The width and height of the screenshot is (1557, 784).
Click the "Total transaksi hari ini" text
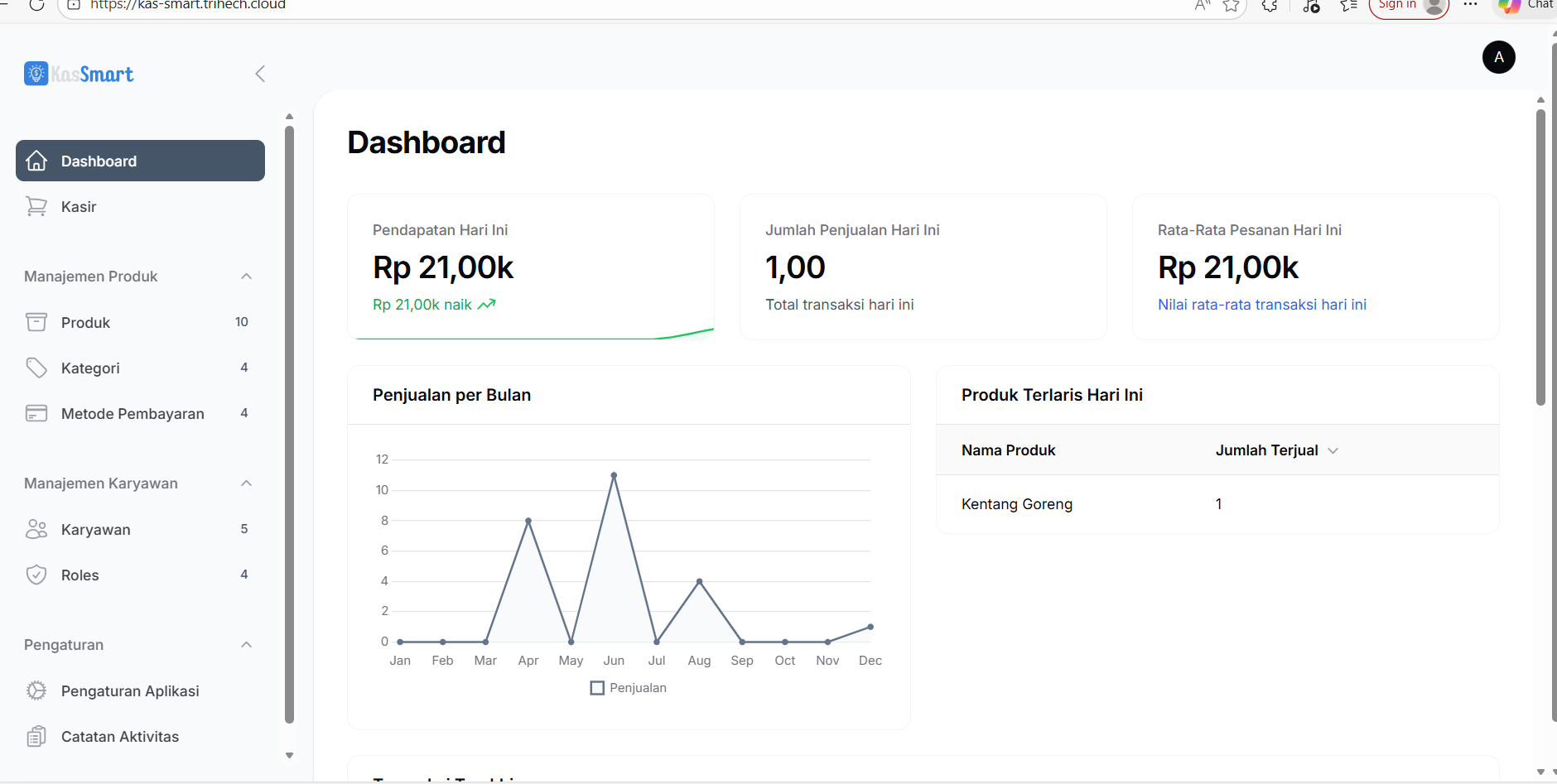point(839,305)
